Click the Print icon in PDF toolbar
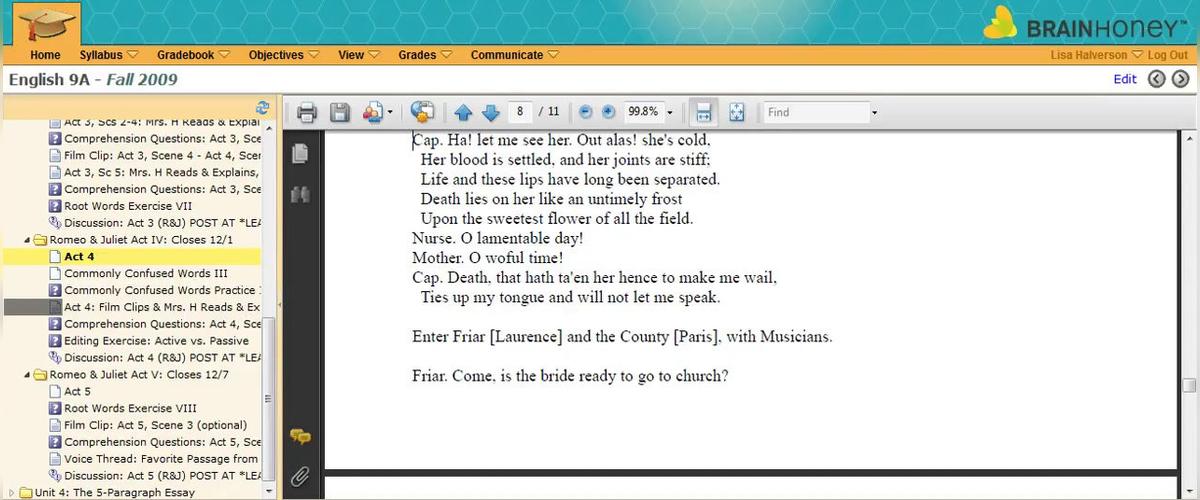 [x=307, y=112]
